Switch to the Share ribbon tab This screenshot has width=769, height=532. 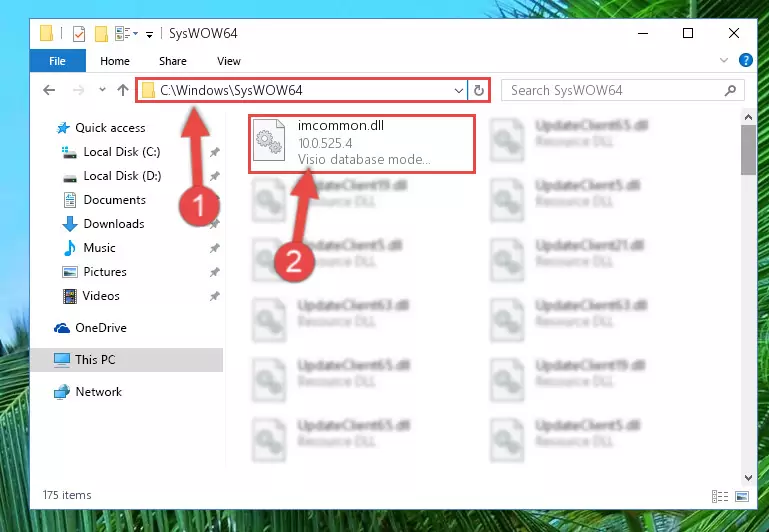173,61
